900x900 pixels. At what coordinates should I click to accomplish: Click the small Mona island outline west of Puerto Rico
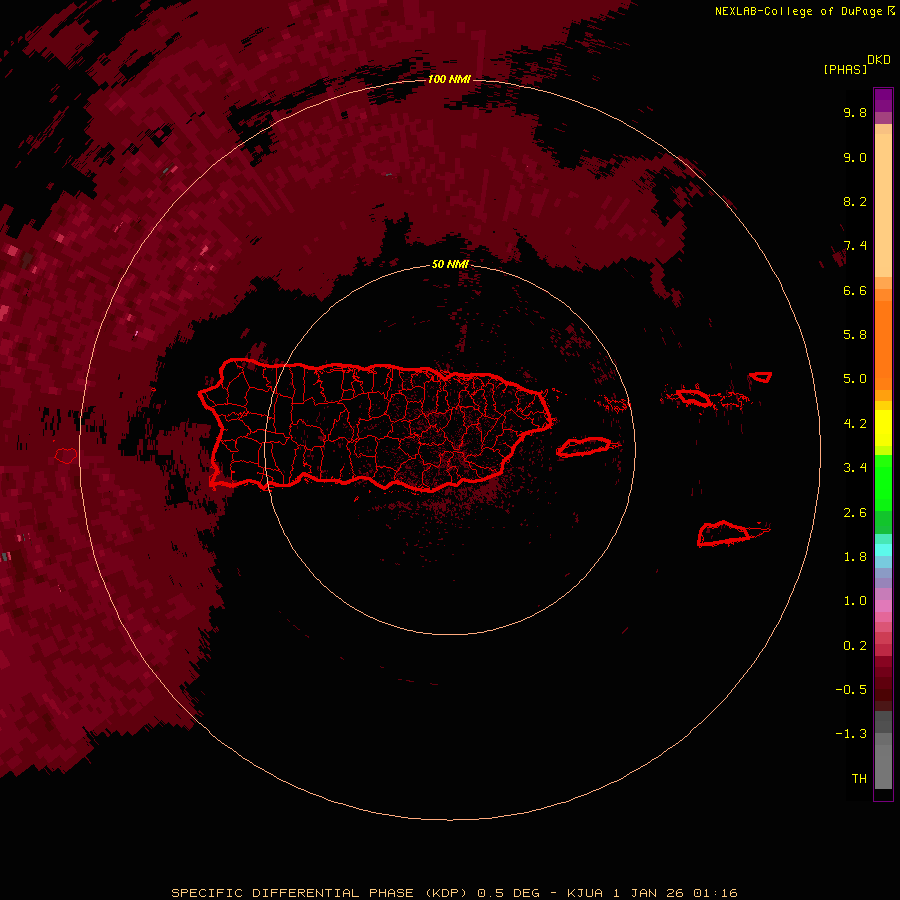[66, 456]
